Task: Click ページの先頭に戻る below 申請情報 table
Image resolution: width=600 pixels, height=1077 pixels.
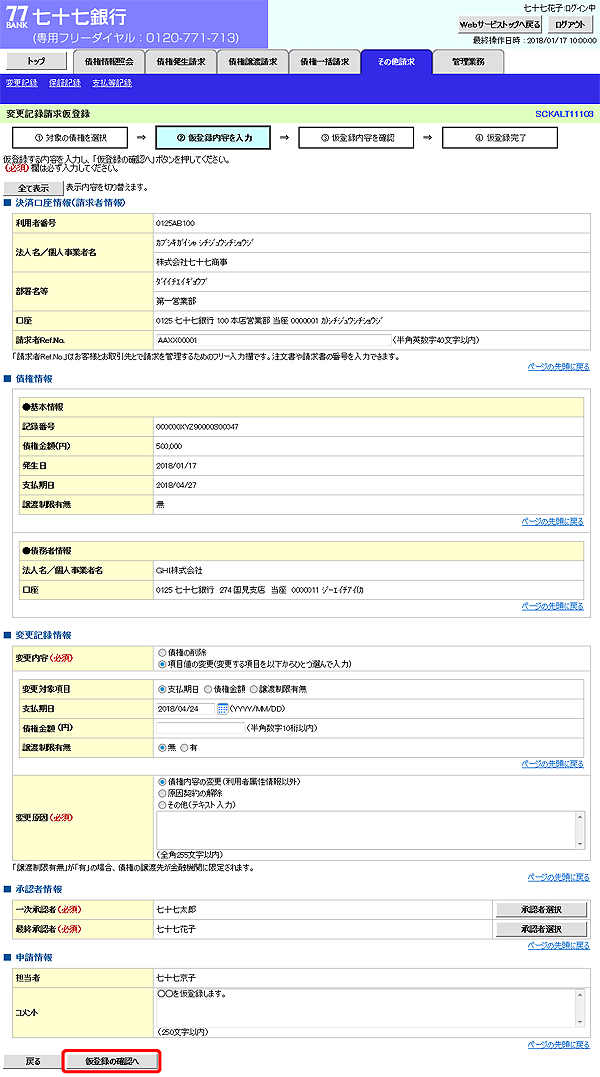Action: tap(558, 1045)
